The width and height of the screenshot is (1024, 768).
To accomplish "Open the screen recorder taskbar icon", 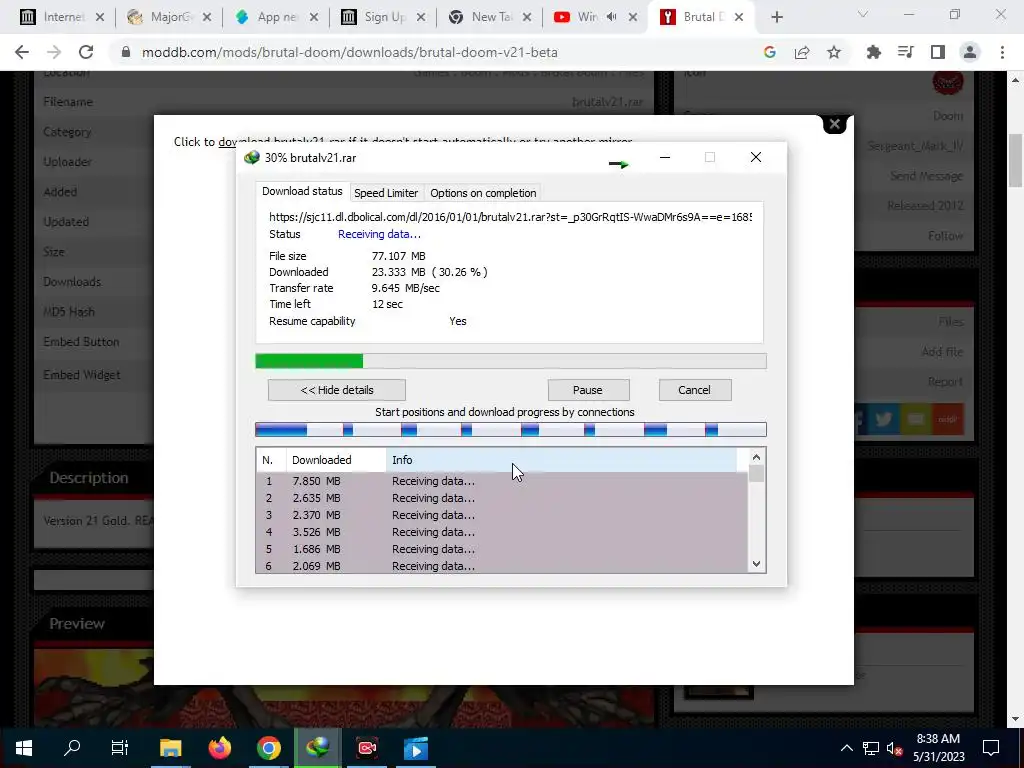I will point(367,748).
